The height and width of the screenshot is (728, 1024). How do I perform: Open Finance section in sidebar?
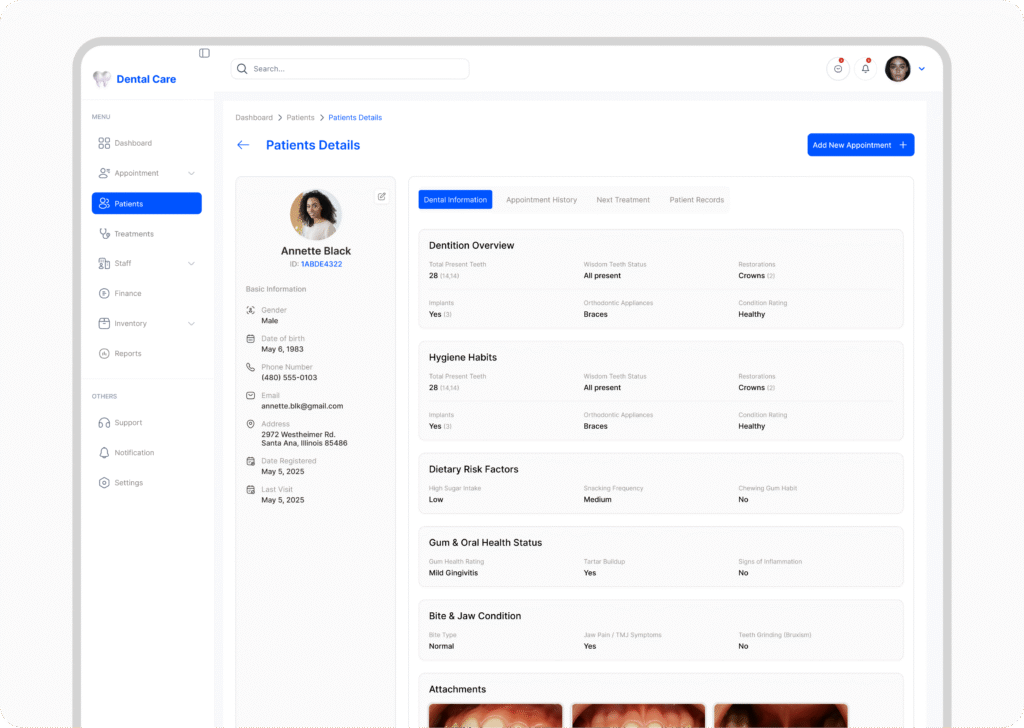pyautogui.click(x=127, y=294)
